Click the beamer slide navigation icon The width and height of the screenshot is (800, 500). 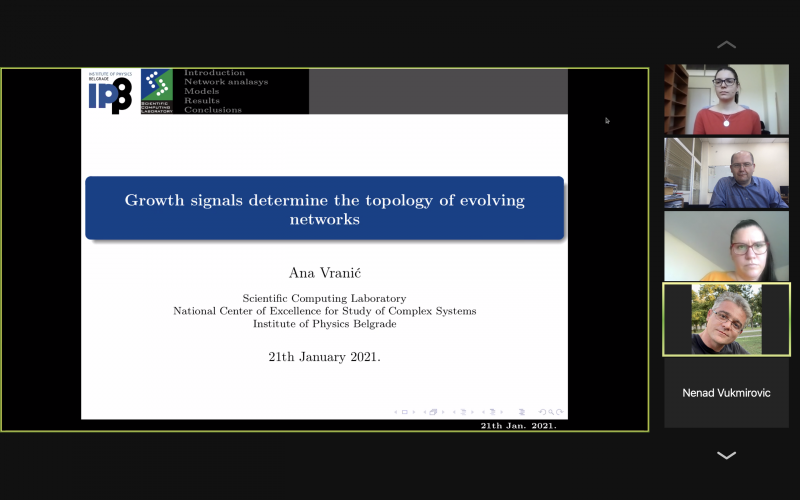click(404, 411)
